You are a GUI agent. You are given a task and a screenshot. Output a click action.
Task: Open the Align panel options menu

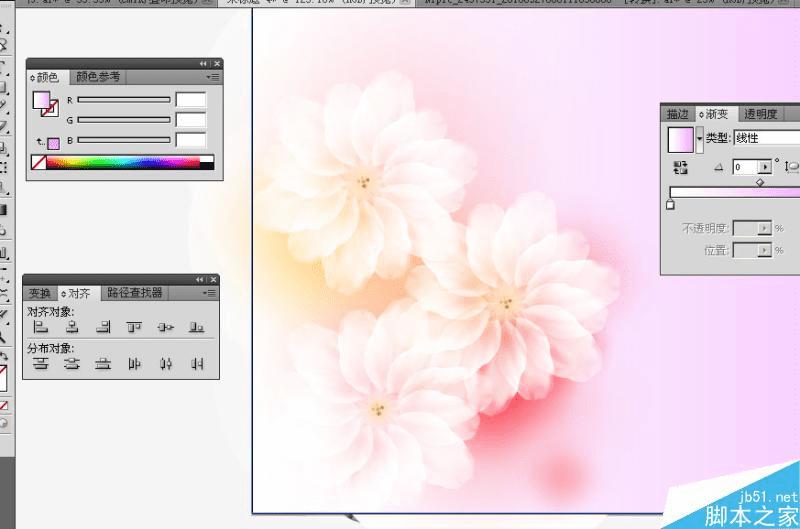210,293
